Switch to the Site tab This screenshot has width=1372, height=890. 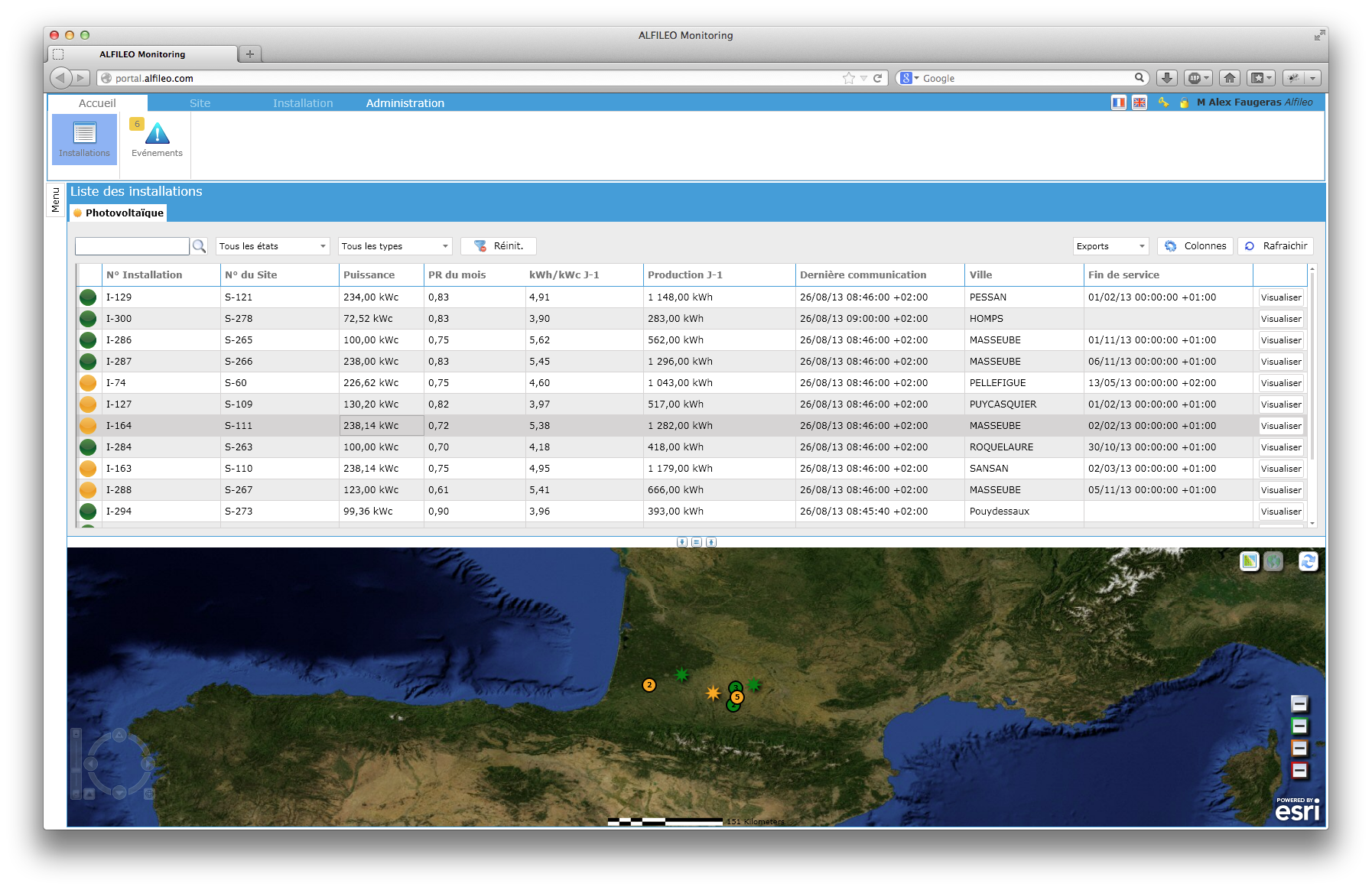[x=200, y=103]
